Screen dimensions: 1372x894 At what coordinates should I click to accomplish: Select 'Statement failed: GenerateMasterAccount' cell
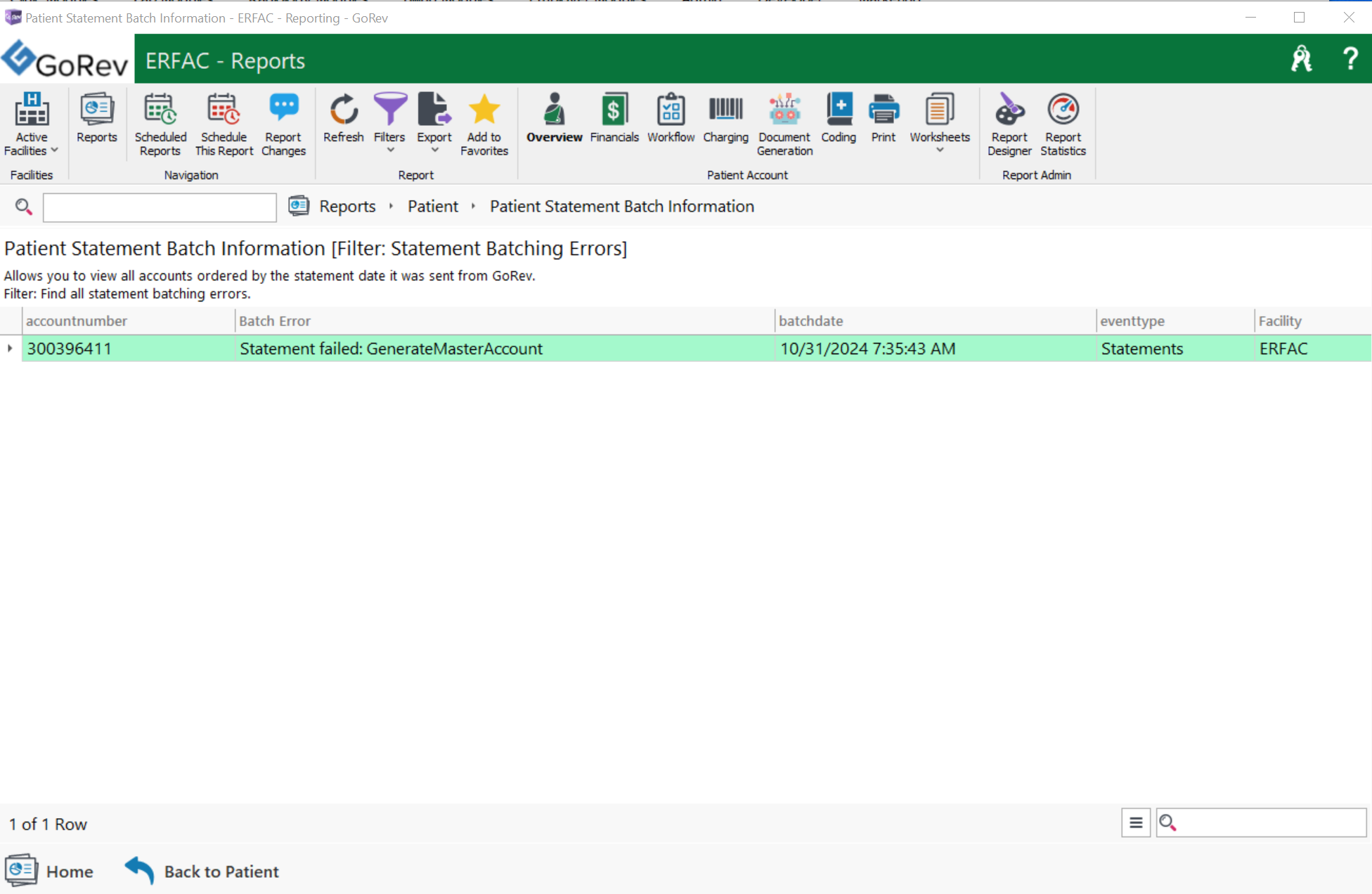click(505, 349)
